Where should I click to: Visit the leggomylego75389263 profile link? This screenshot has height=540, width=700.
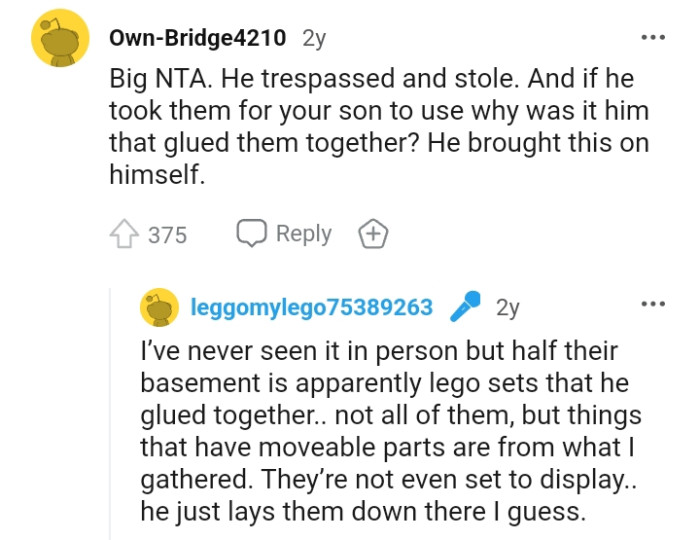311,307
